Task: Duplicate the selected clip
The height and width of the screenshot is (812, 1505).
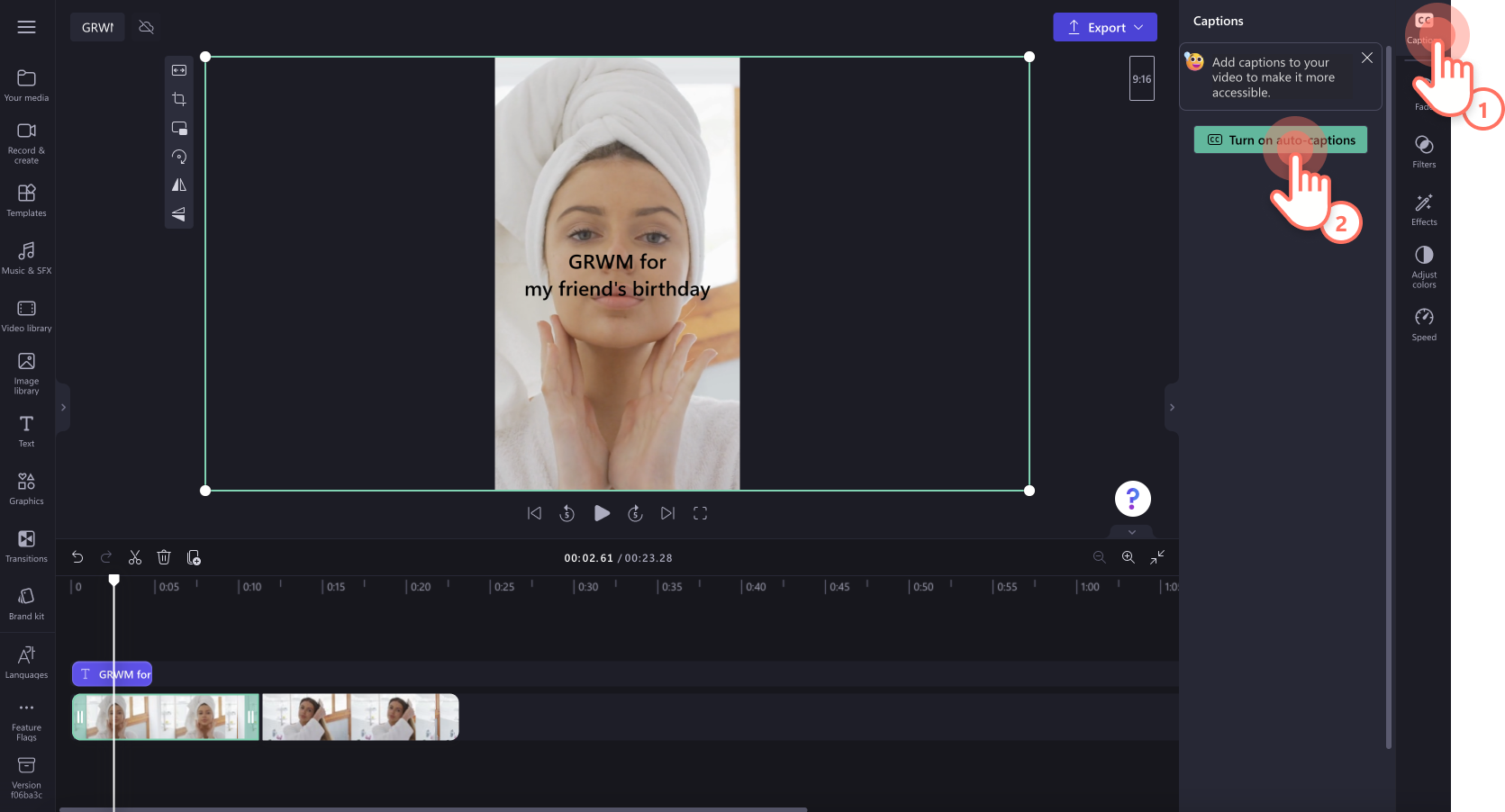Action: (194, 557)
